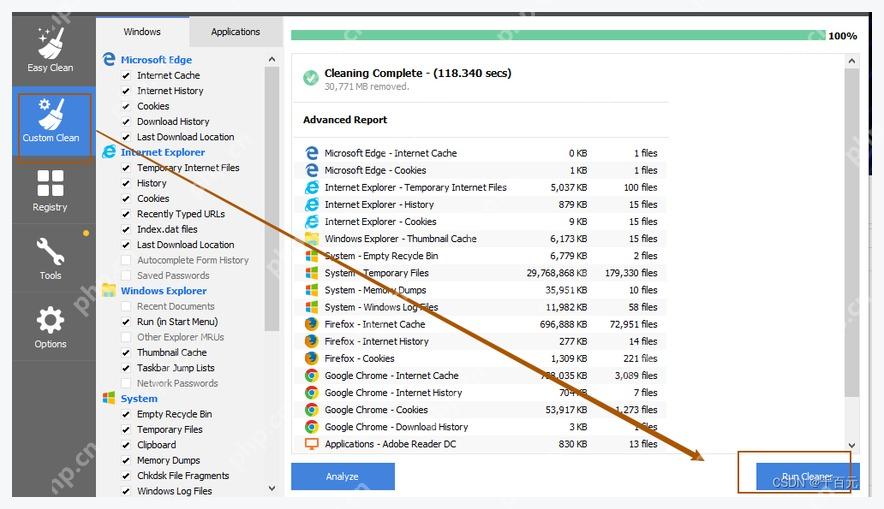Toggle Microsoft Edge Internet History checkbox
884x509 pixels.
click(126, 91)
